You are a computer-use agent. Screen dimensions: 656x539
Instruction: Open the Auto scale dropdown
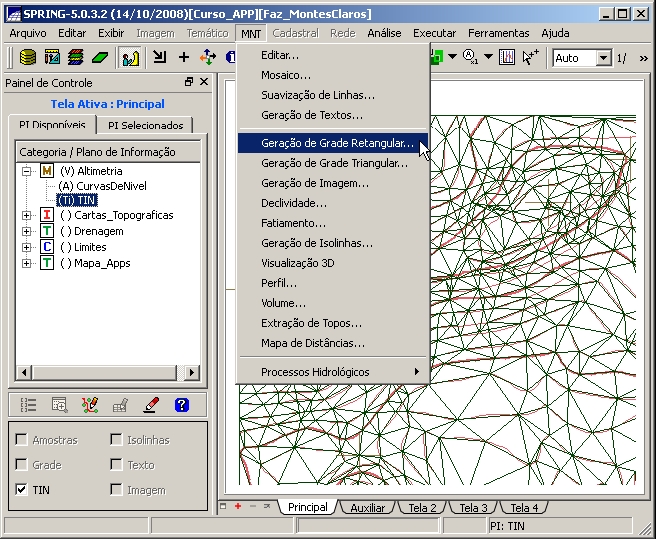coord(603,58)
